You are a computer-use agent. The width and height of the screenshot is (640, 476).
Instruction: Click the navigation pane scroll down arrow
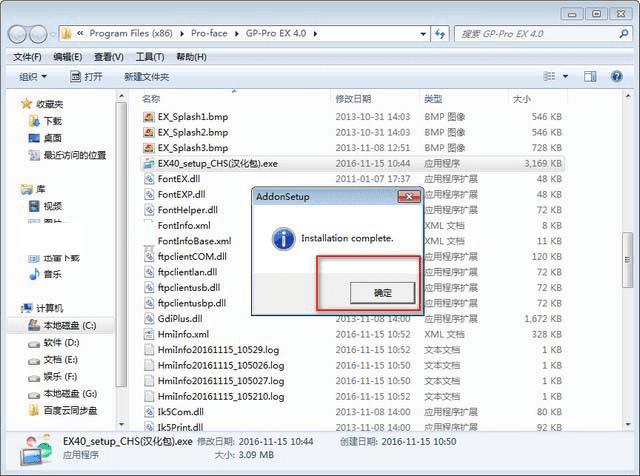[121, 425]
